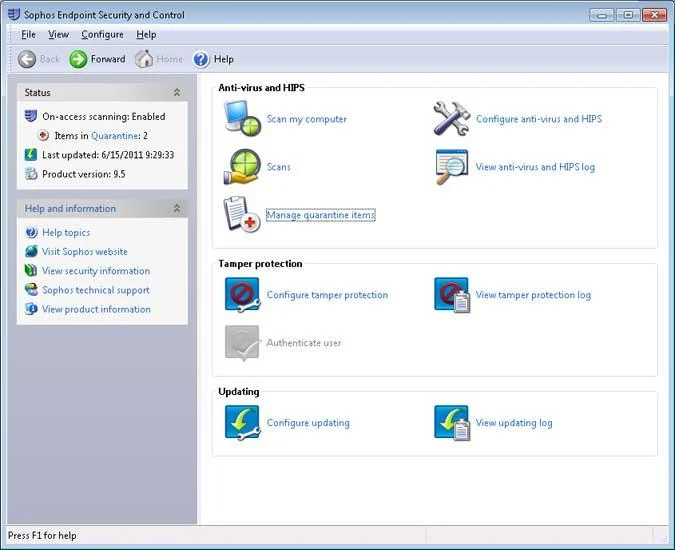The image size is (675, 550).
Task: Open the Configure menu
Action: coord(102,34)
